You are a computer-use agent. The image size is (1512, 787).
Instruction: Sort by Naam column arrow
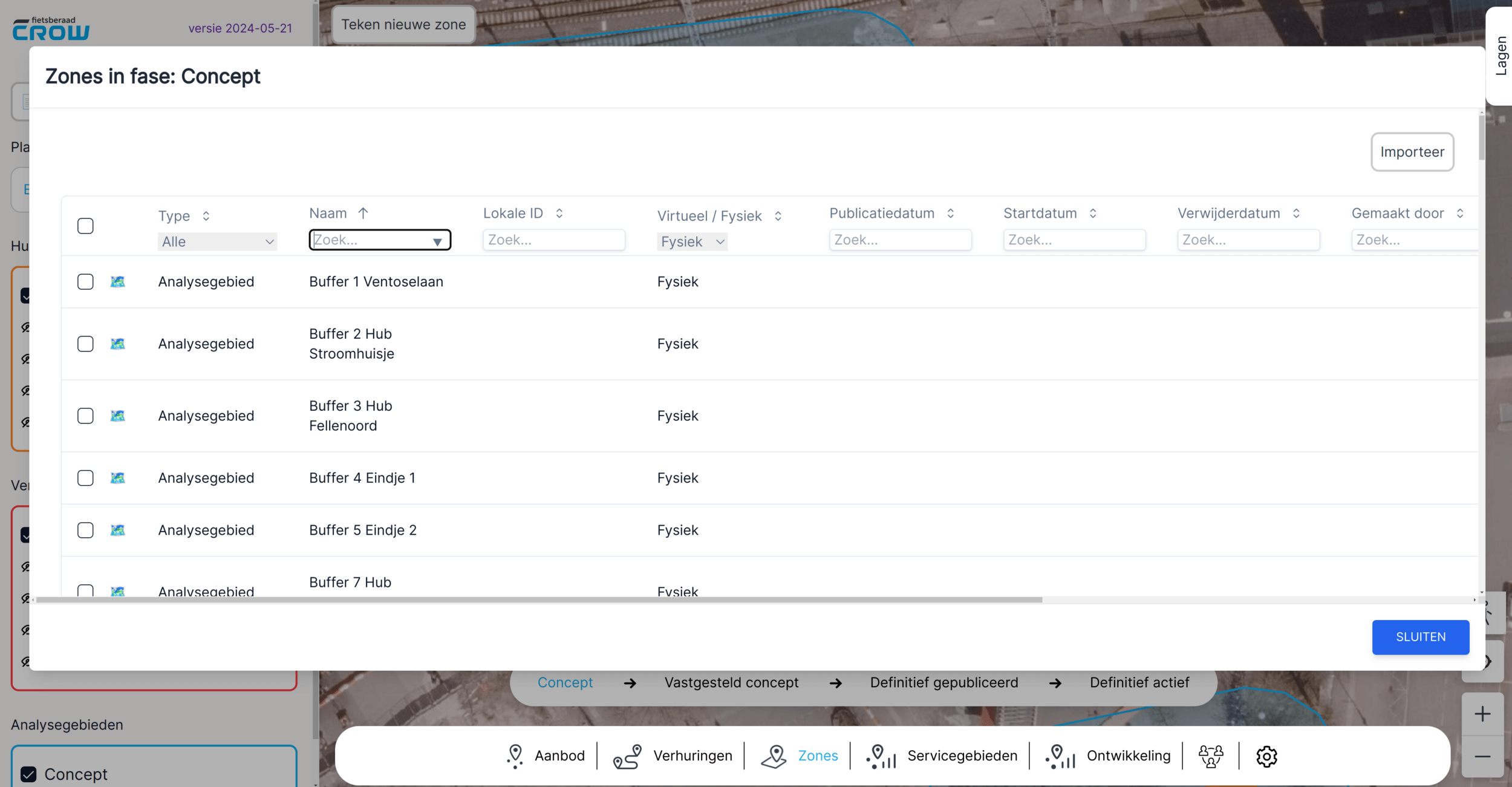coord(363,214)
